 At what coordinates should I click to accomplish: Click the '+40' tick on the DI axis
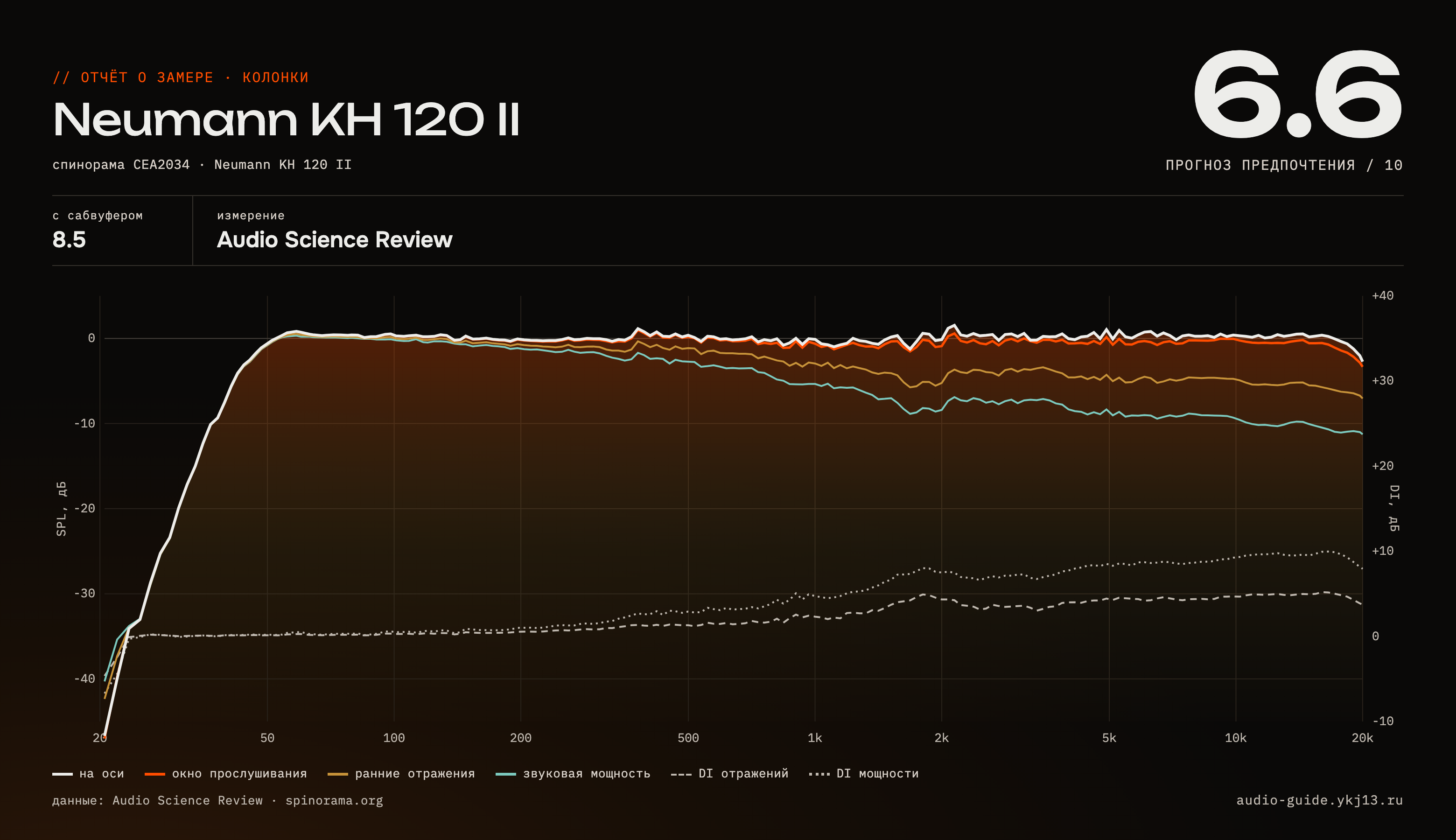[x=1383, y=296]
